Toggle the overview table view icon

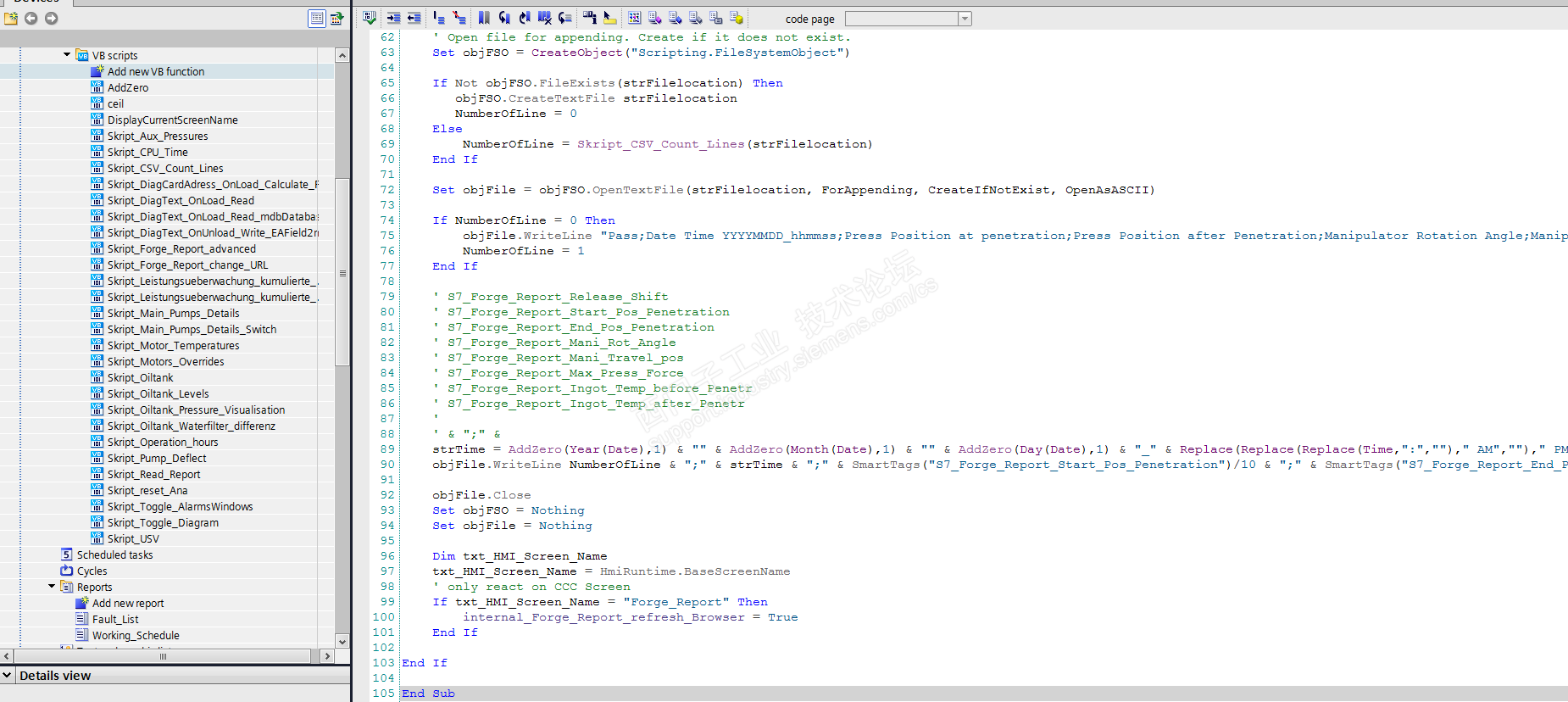(316, 18)
